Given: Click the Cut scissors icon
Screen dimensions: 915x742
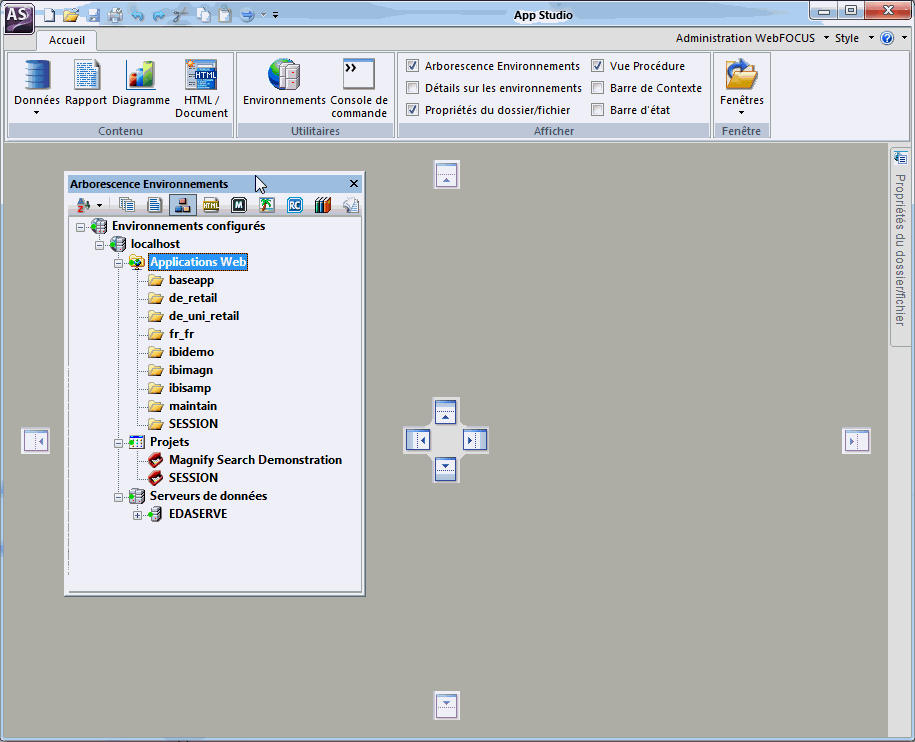Looking at the screenshot, I should tap(181, 15).
